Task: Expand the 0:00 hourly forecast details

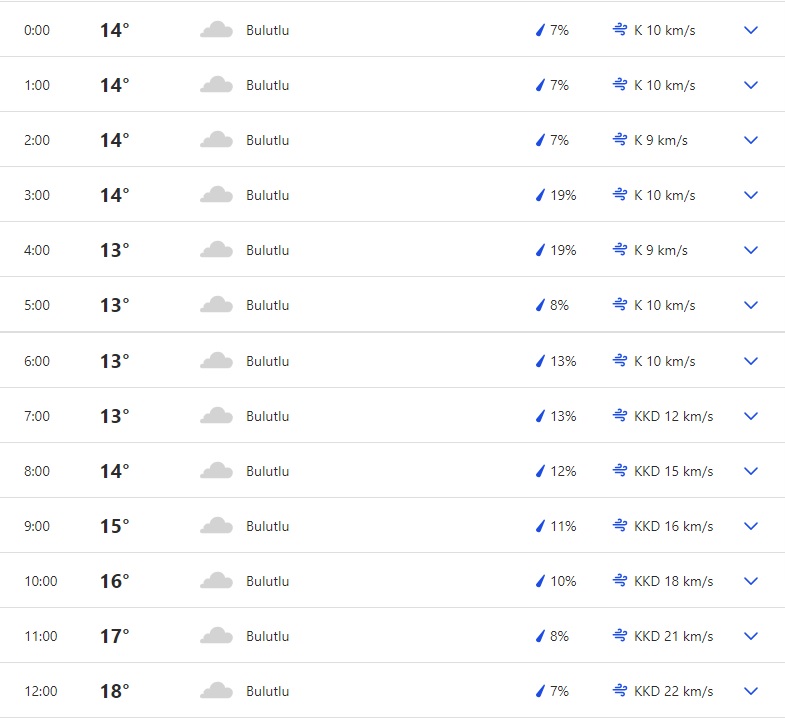Action: (751, 30)
